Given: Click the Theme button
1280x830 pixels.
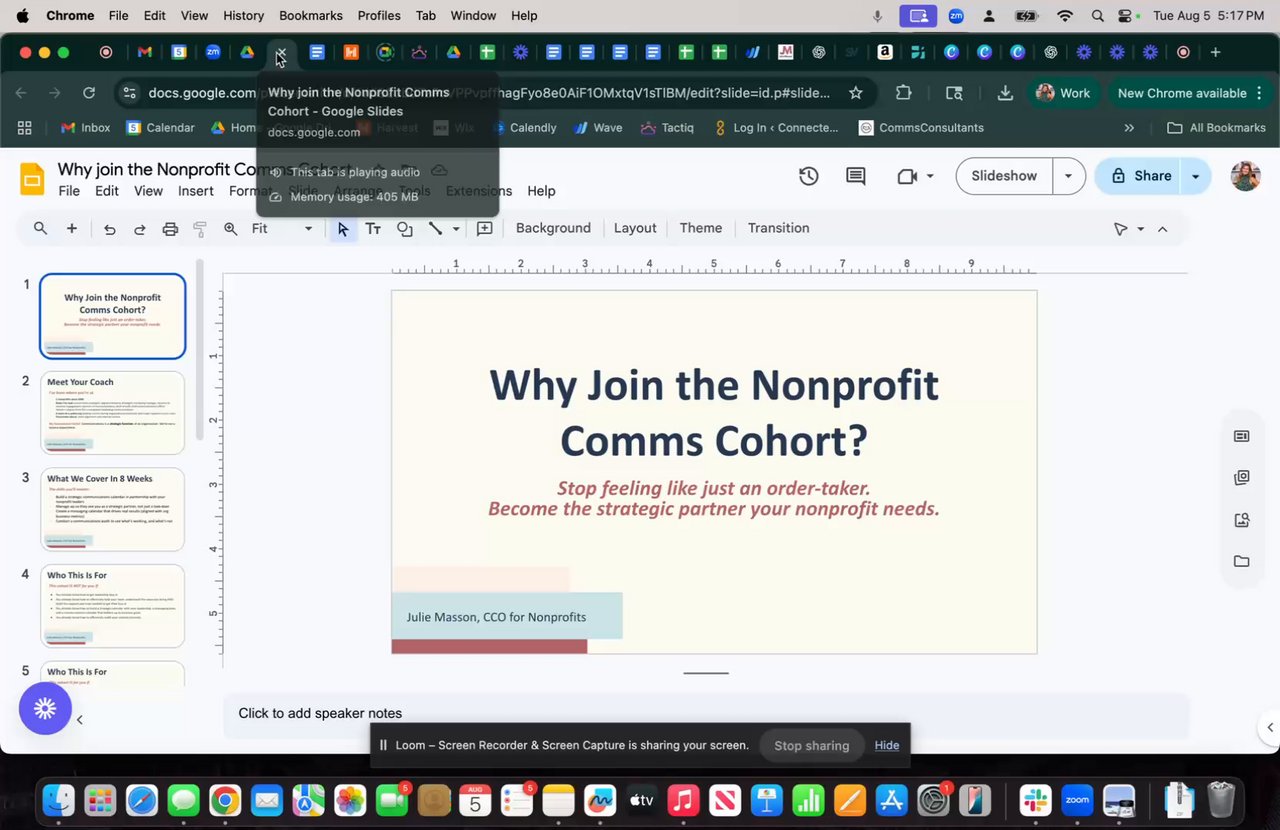Looking at the screenshot, I should point(701,229).
